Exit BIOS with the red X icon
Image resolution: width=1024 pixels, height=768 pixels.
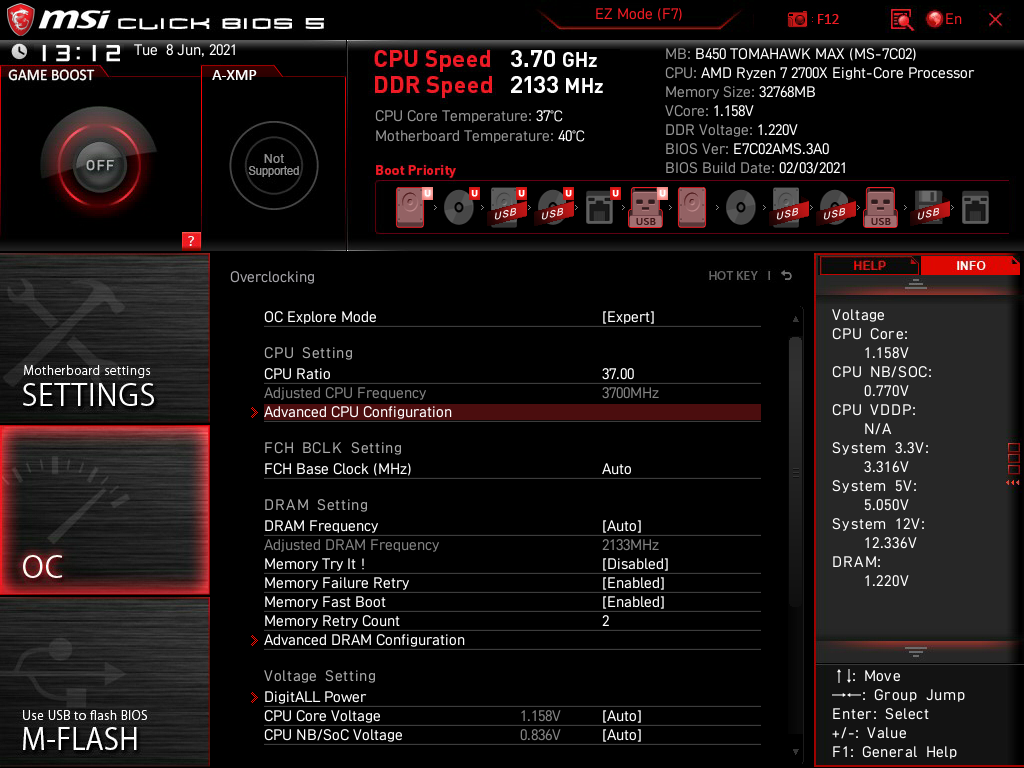[995, 20]
